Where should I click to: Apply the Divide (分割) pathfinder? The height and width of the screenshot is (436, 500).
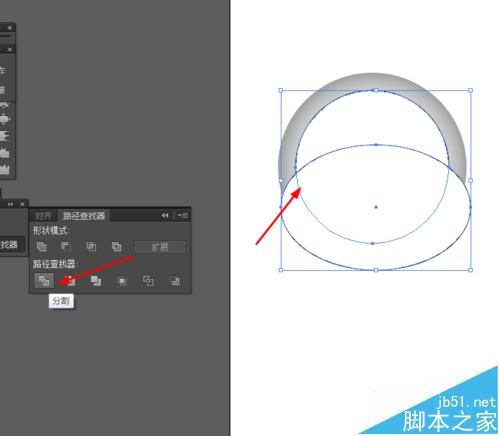(x=44, y=281)
